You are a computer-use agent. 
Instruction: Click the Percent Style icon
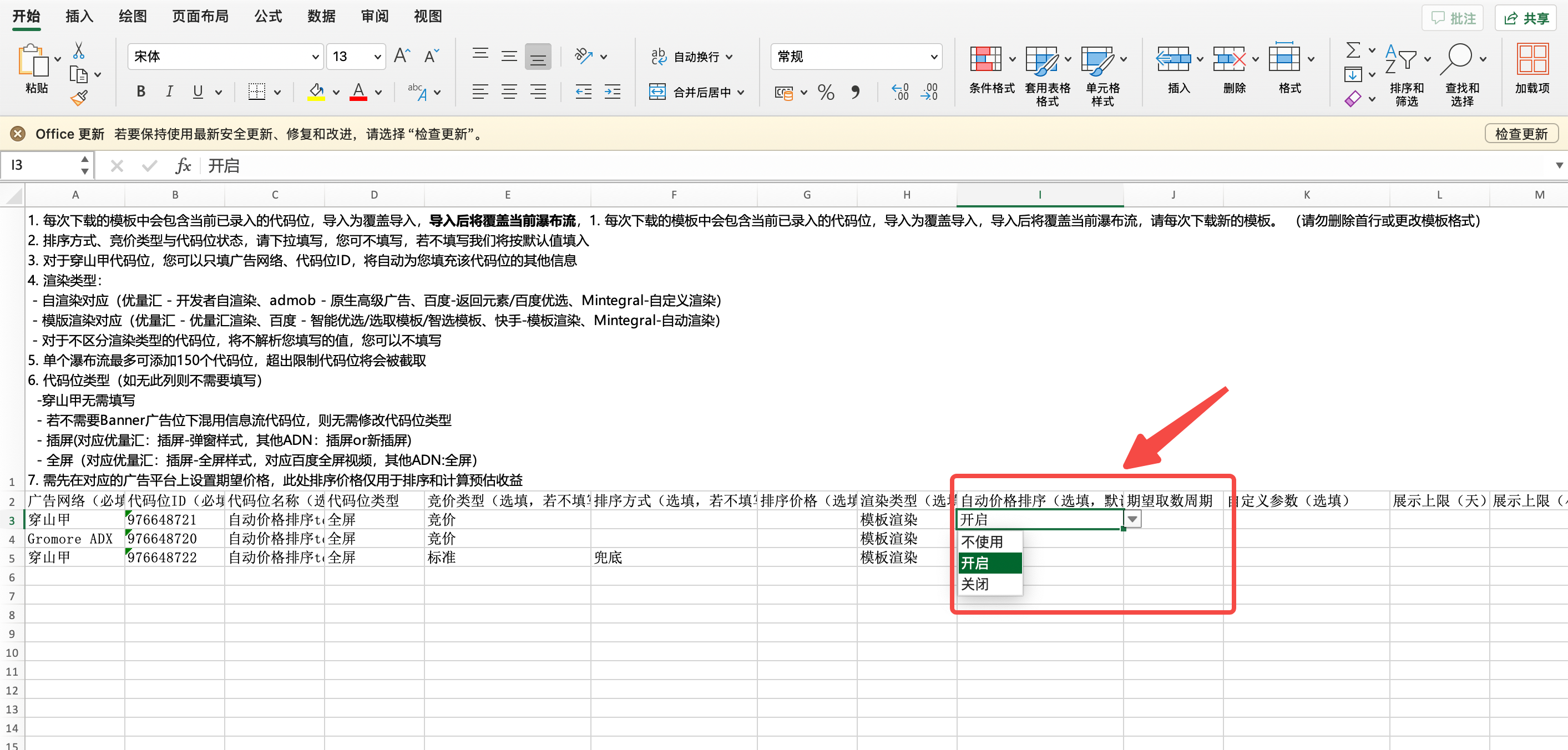826,93
